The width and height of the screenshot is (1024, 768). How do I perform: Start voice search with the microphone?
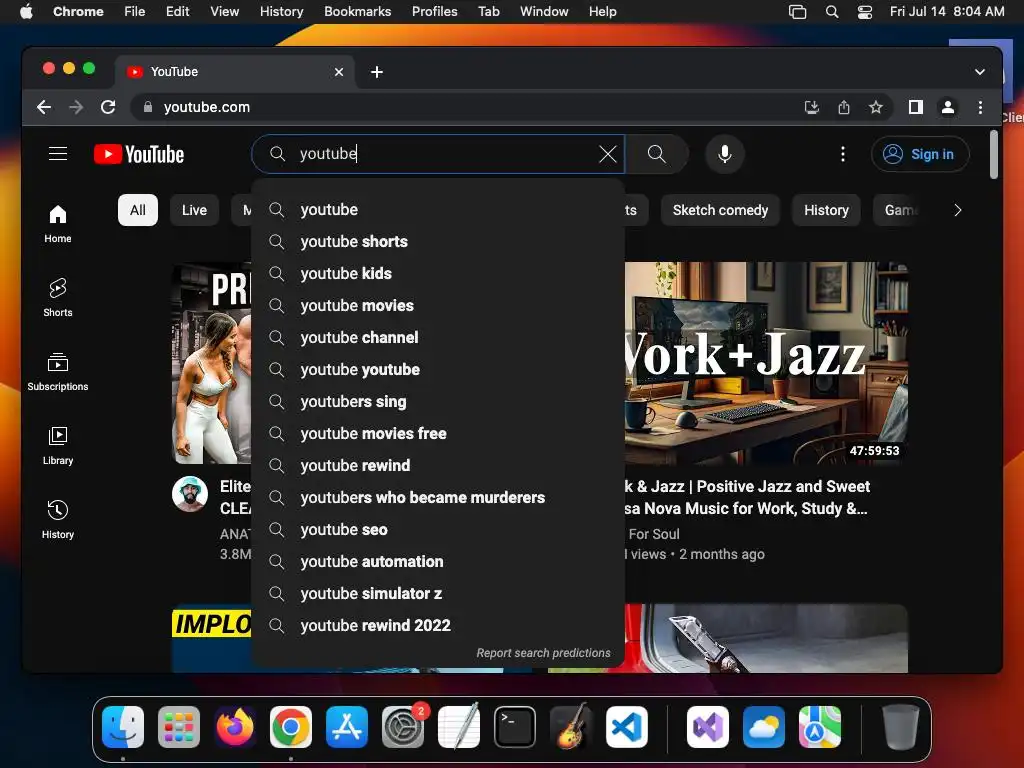(x=724, y=154)
